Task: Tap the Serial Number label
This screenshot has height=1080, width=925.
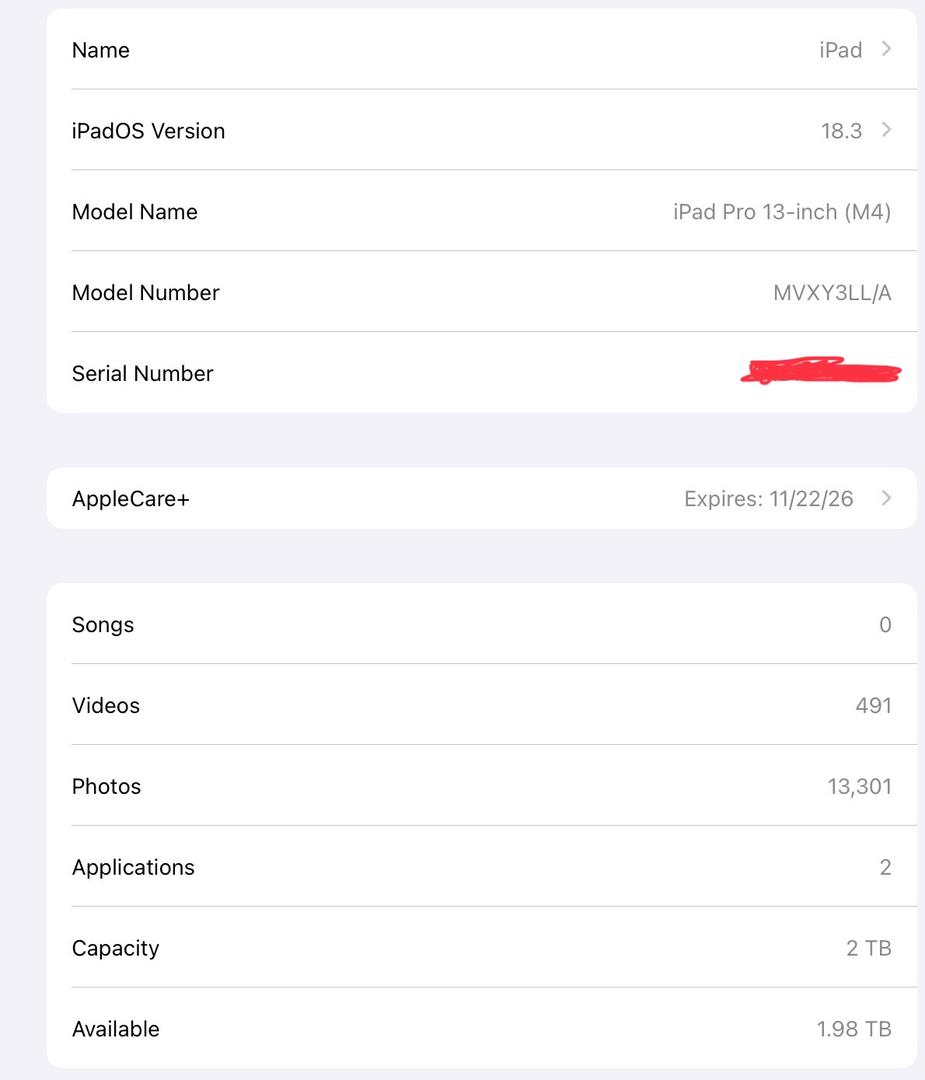Action: point(143,373)
